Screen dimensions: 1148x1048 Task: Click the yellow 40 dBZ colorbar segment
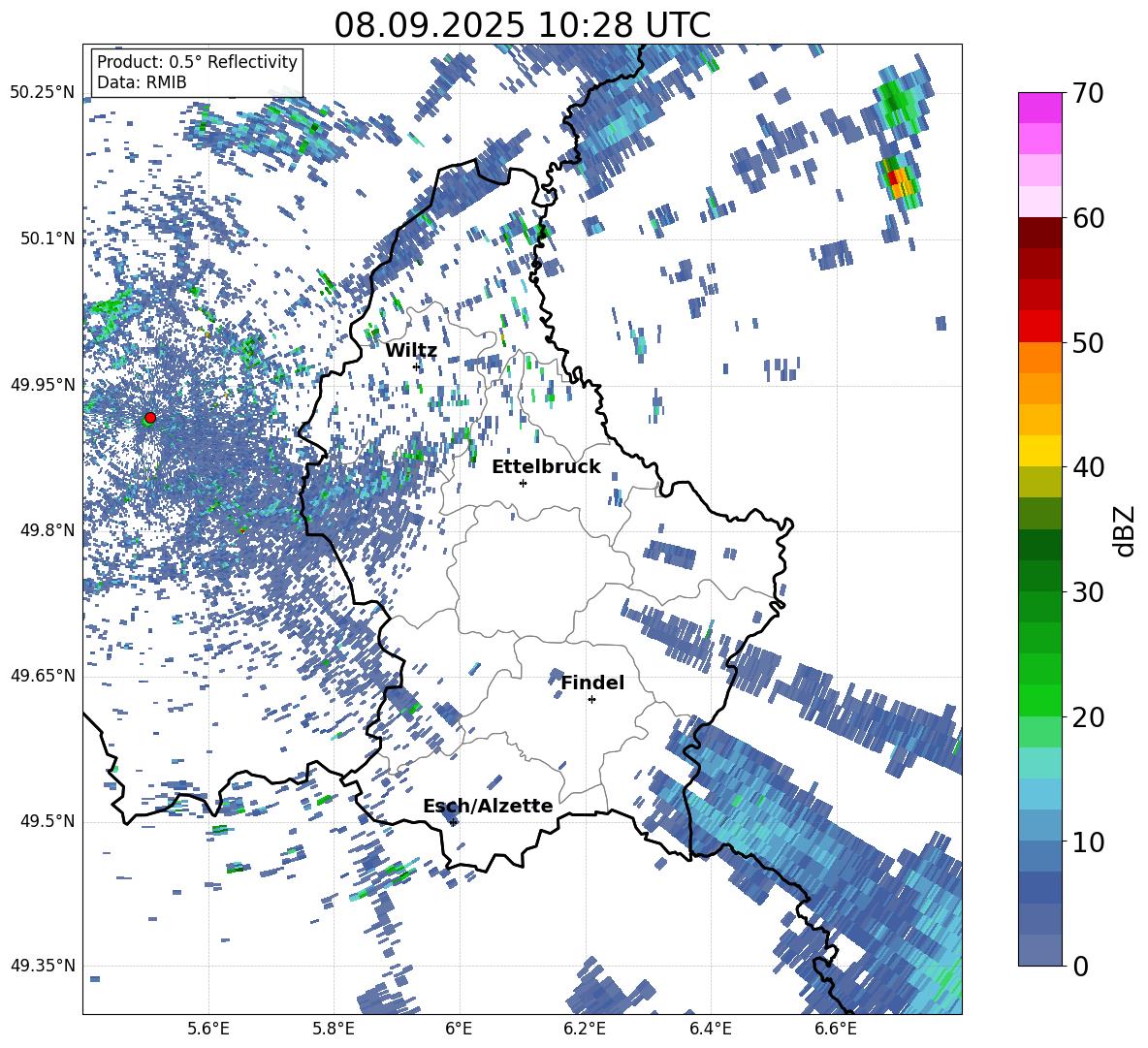[1039, 451]
